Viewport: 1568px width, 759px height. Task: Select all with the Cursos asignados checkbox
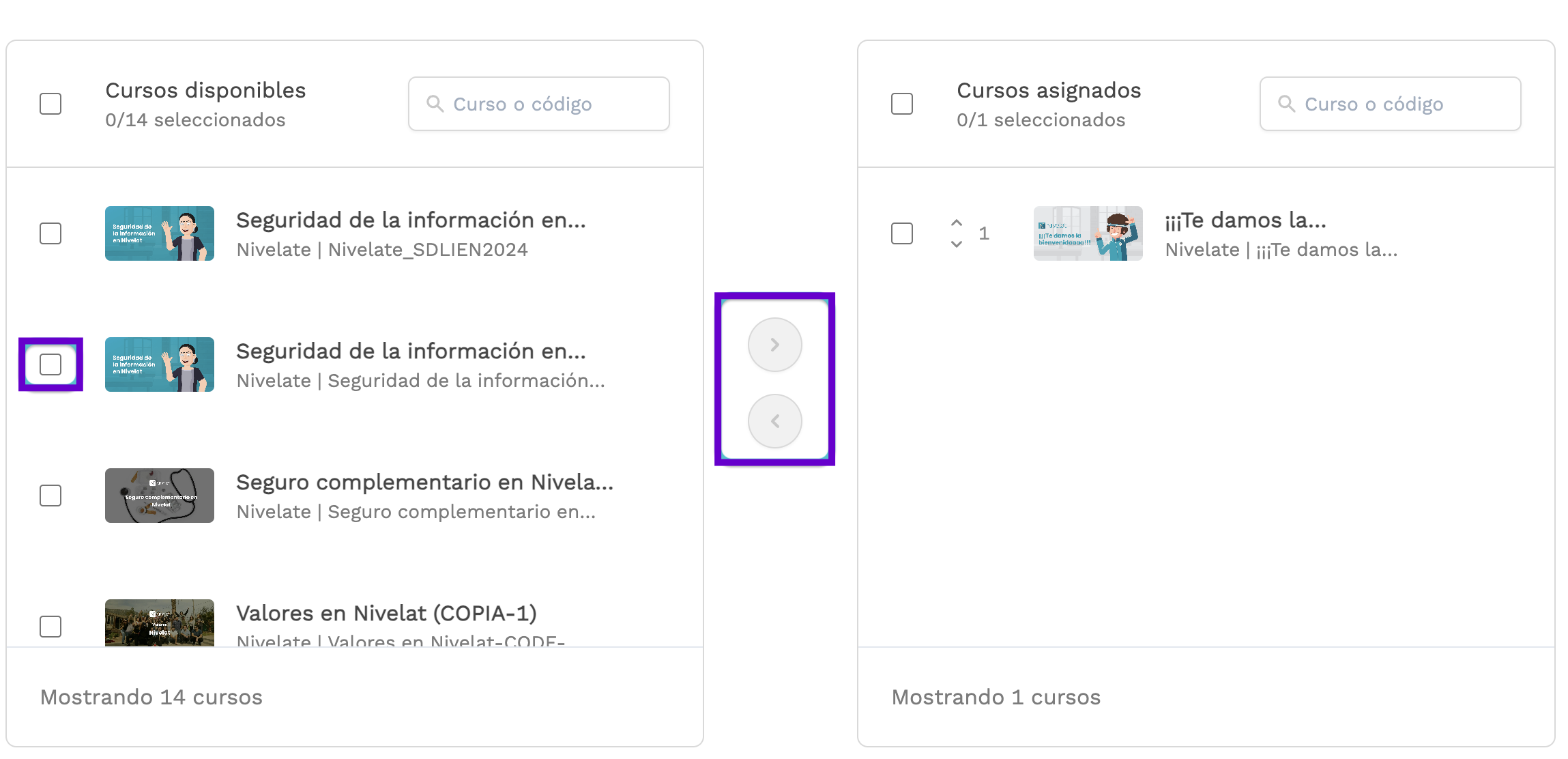902,104
